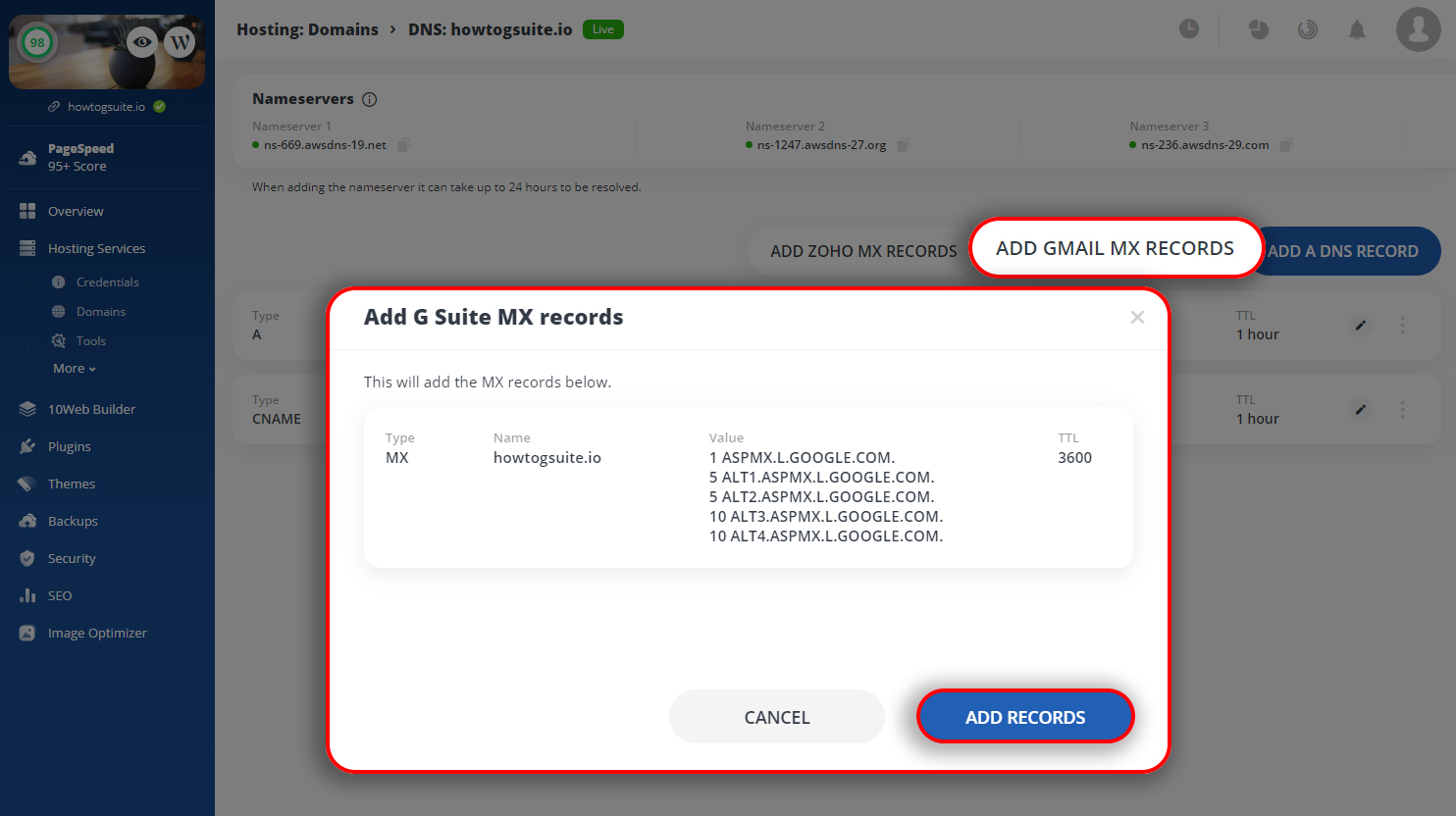1456x816 pixels.
Task: Expand the More submenu
Action: point(75,368)
